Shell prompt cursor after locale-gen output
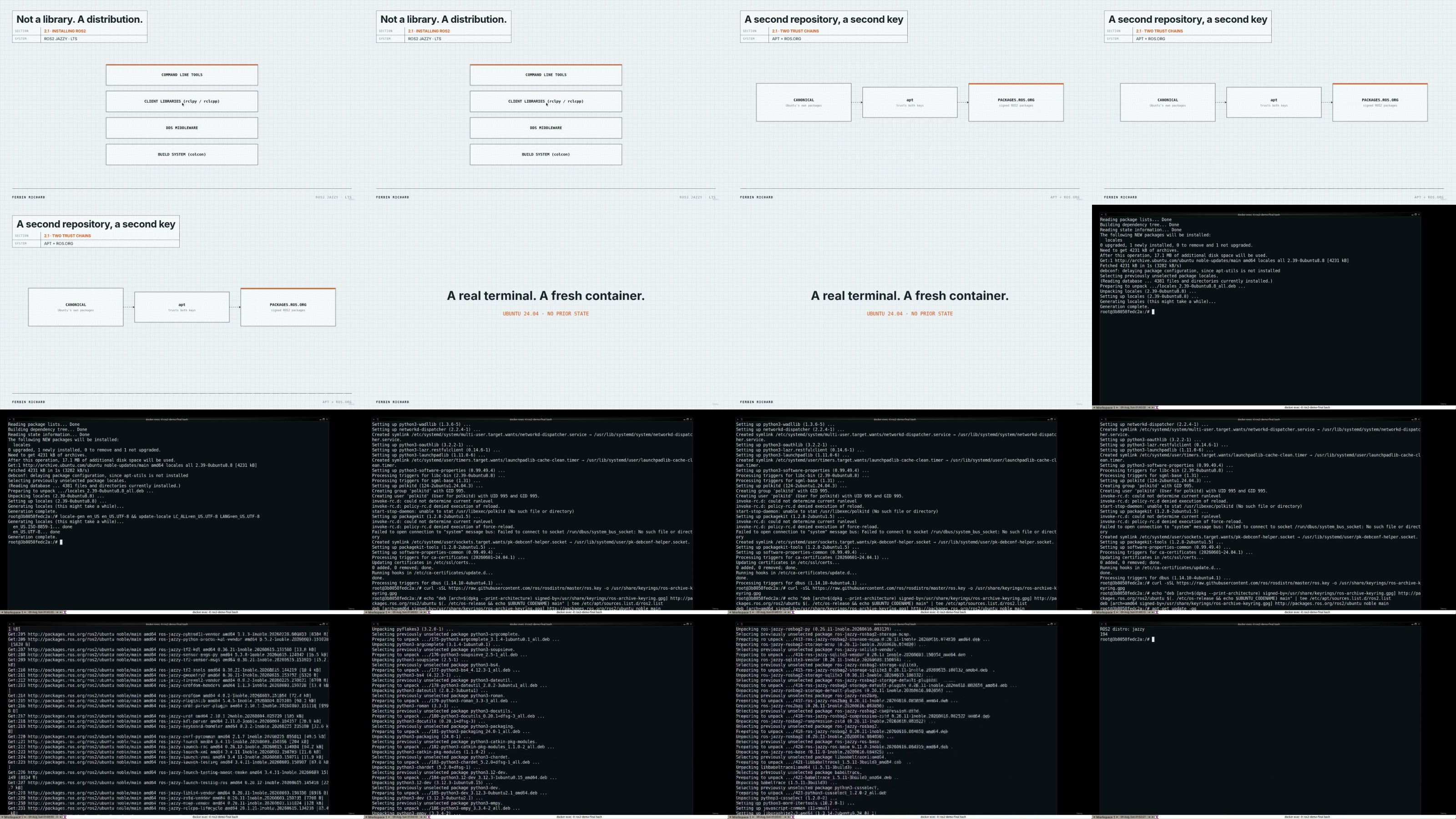Viewport: 1456px width, 819px height. click(x=61, y=542)
